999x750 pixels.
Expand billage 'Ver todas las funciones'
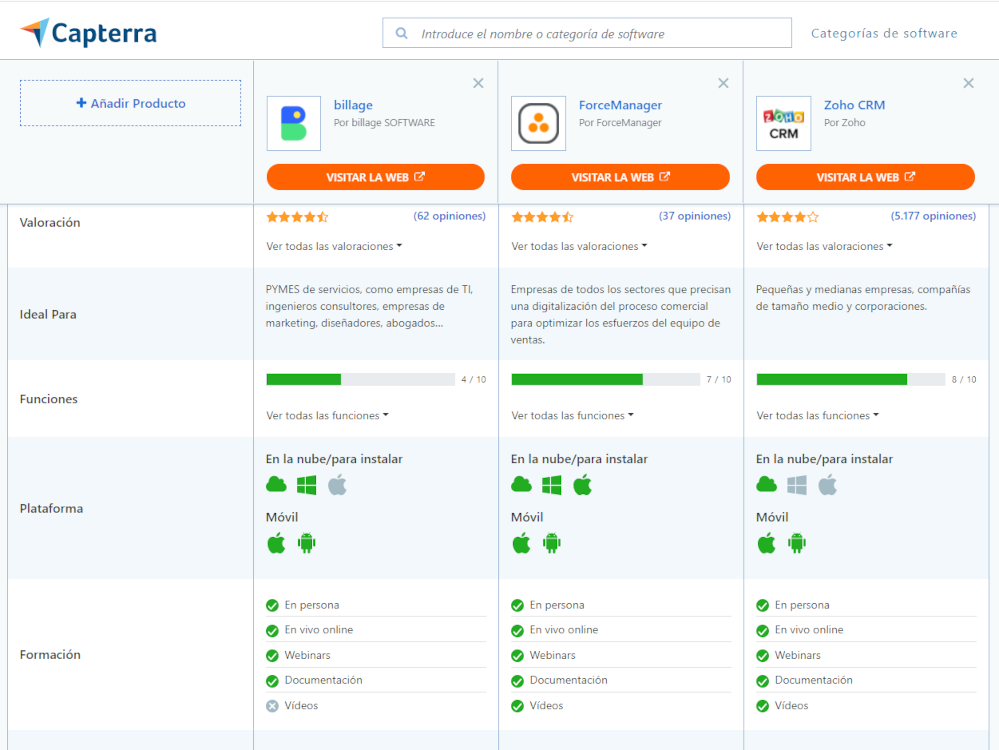coord(327,415)
